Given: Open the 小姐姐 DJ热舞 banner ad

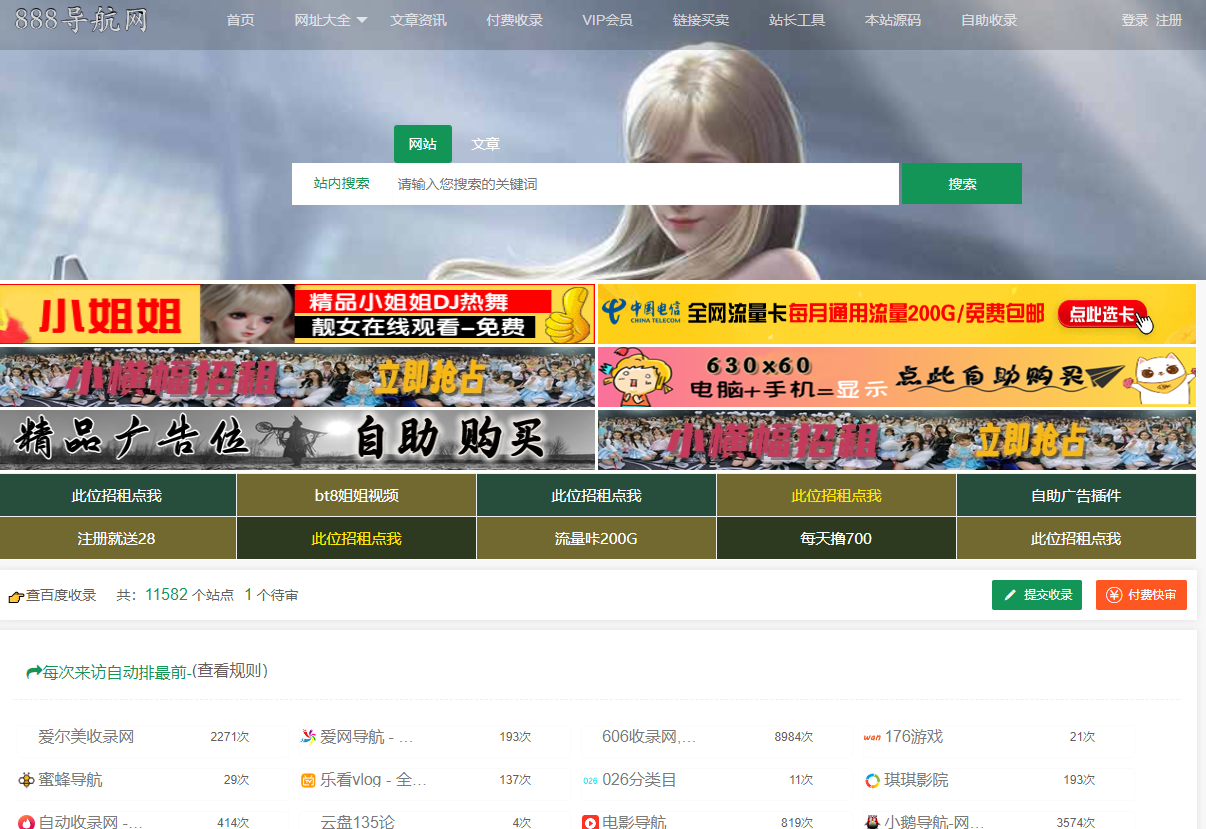Looking at the screenshot, I should coord(297,314).
